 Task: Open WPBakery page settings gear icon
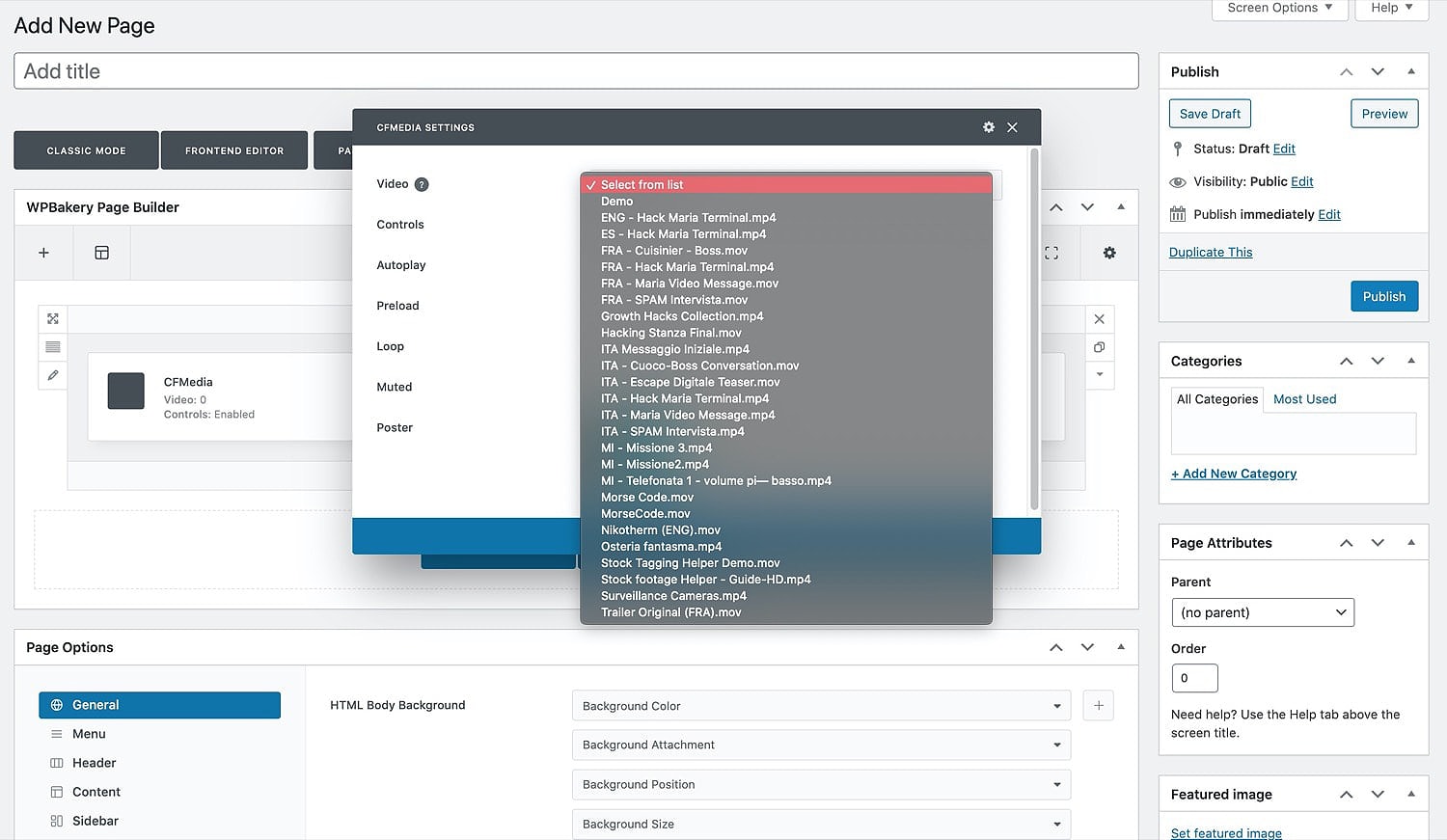[1109, 253]
